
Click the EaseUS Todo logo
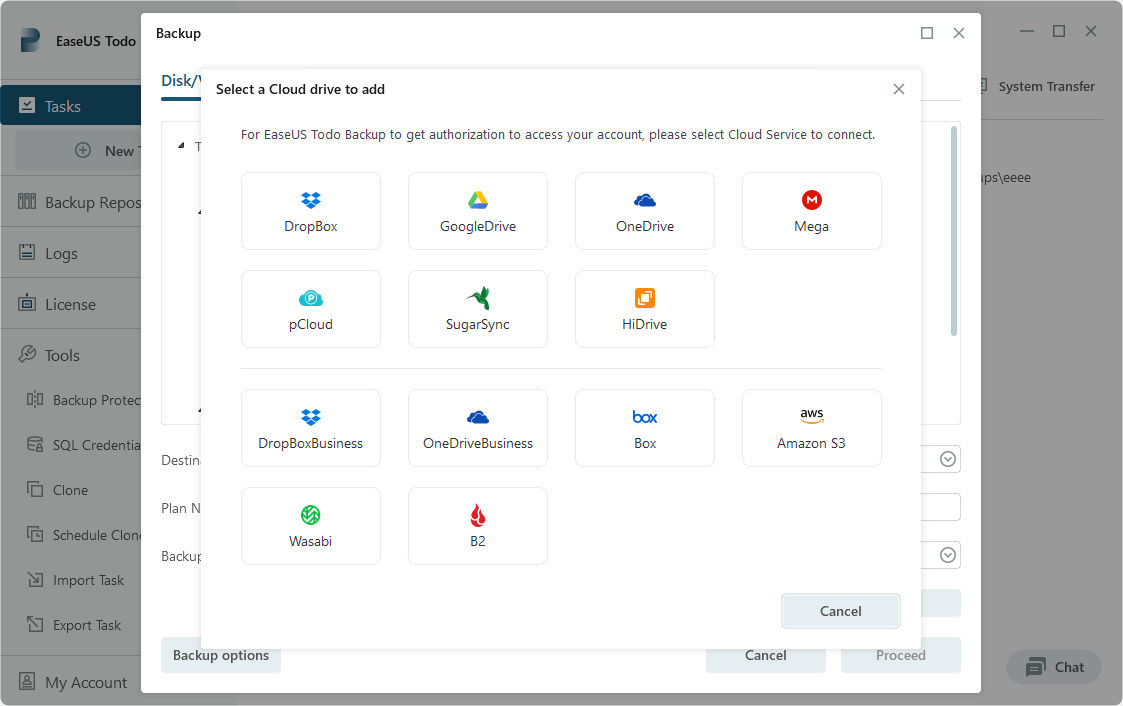point(30,40)
